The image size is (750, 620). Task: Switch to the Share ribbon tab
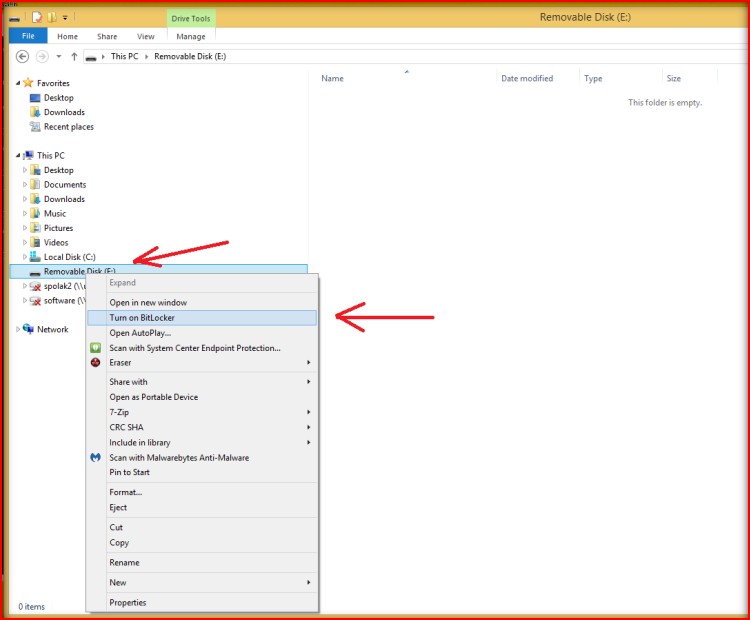[x=107, y=36]
